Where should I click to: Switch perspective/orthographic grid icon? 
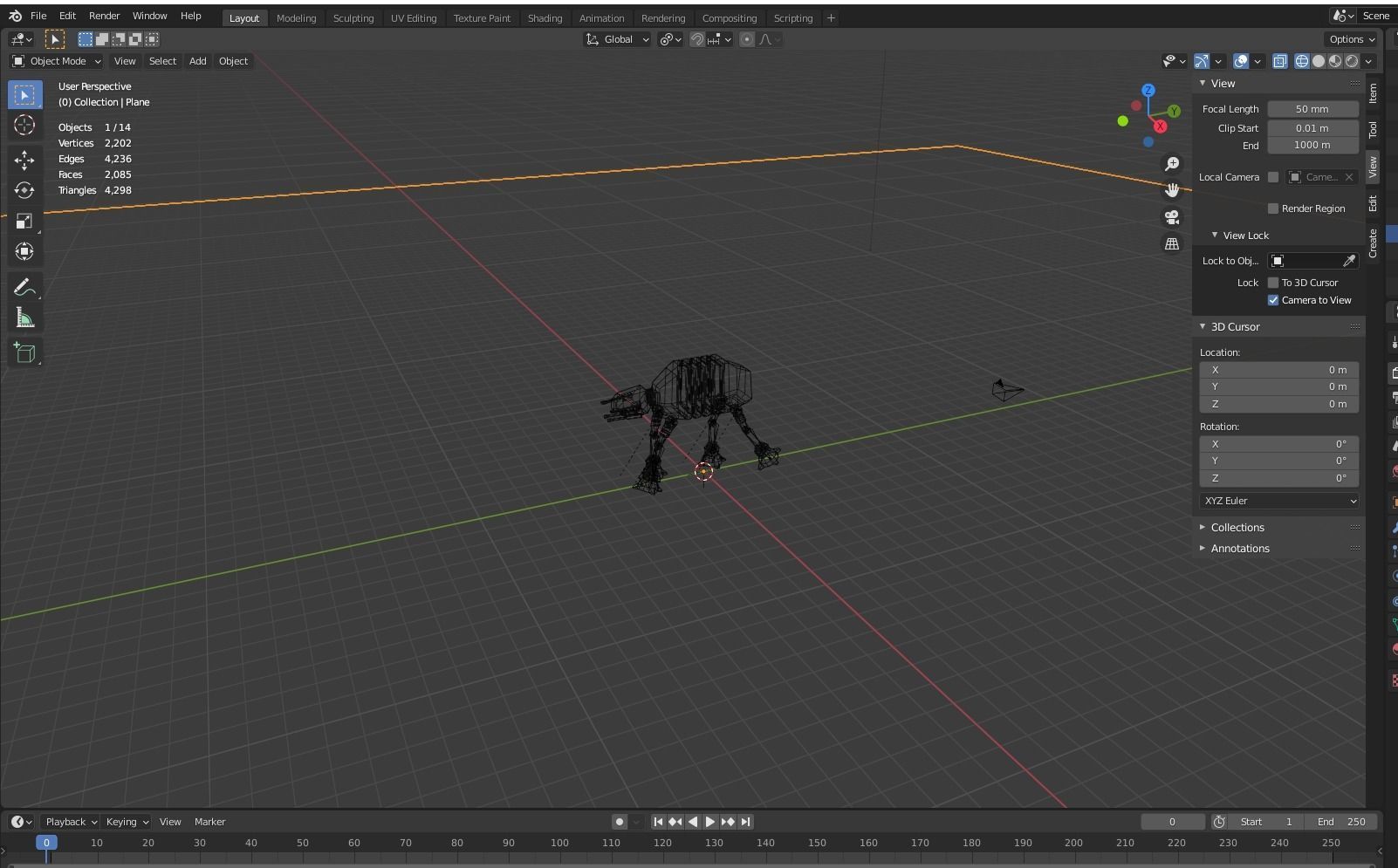(x=1172, y=244)
